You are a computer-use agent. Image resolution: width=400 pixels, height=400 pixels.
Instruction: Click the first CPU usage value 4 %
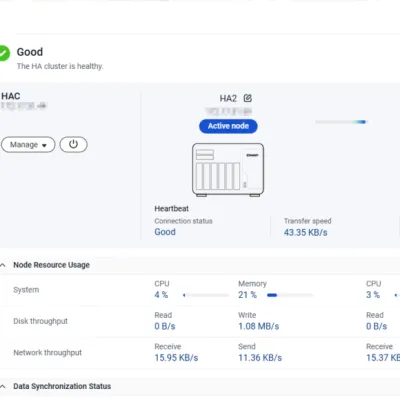pyautogui.click(x=161, y=295)
